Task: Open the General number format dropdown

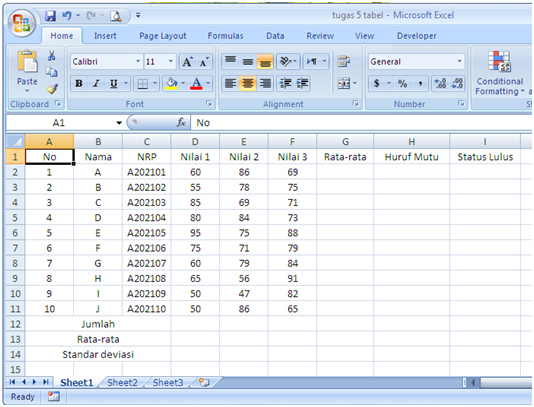Action: tap(459, 62)
